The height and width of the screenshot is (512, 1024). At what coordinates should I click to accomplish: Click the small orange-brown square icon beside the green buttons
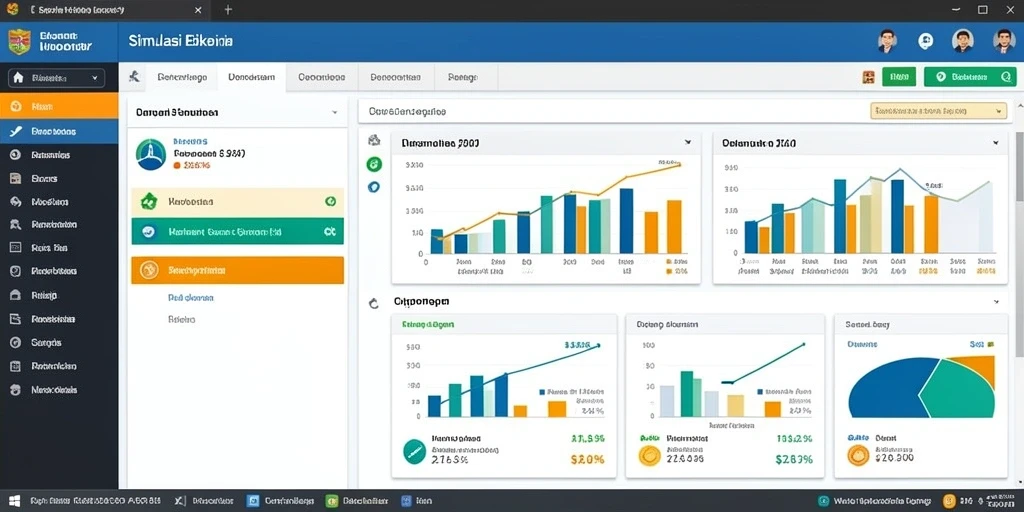[x=868, y=77]
